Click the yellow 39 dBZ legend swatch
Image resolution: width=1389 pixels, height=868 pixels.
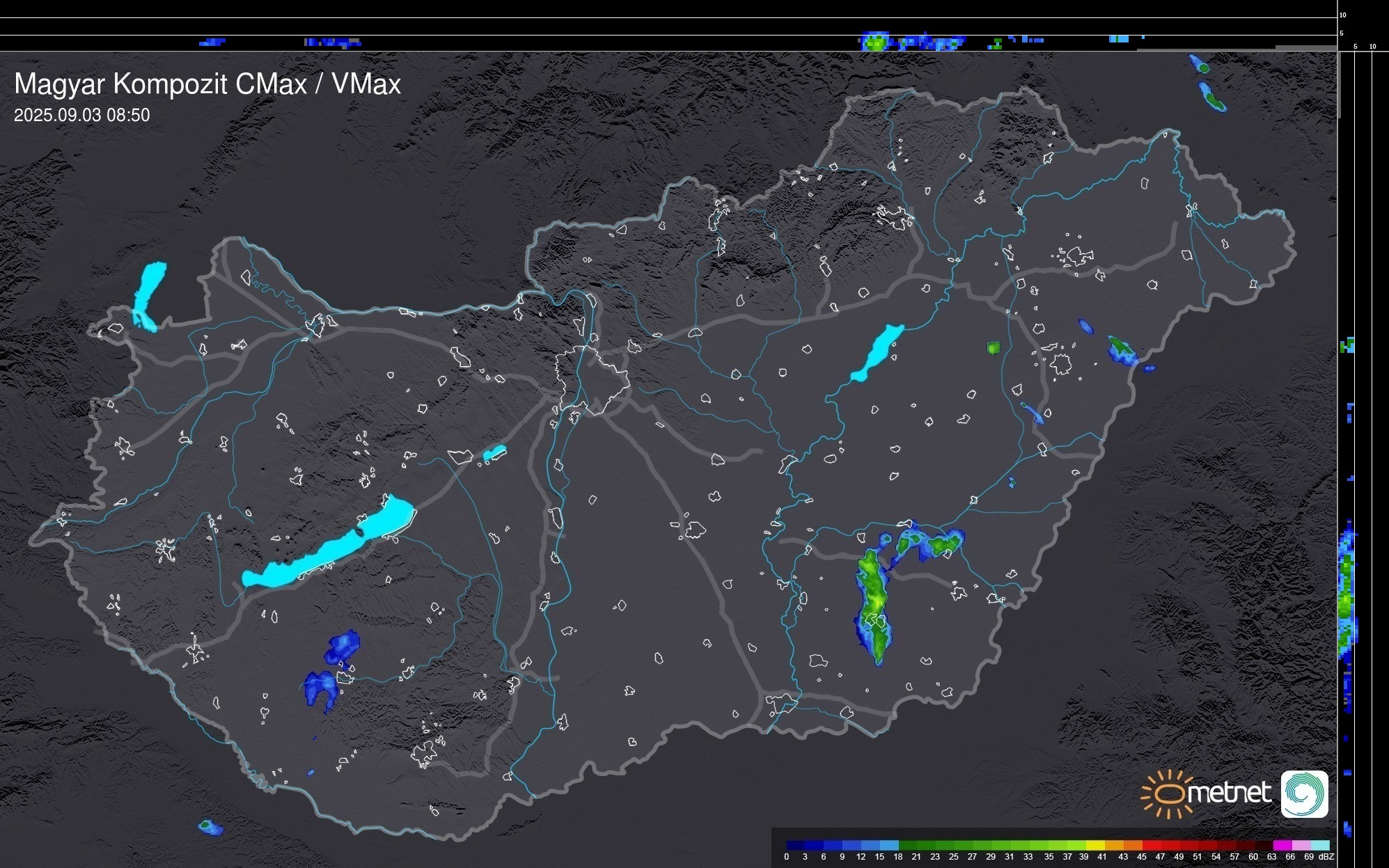tap(1094, 845)
